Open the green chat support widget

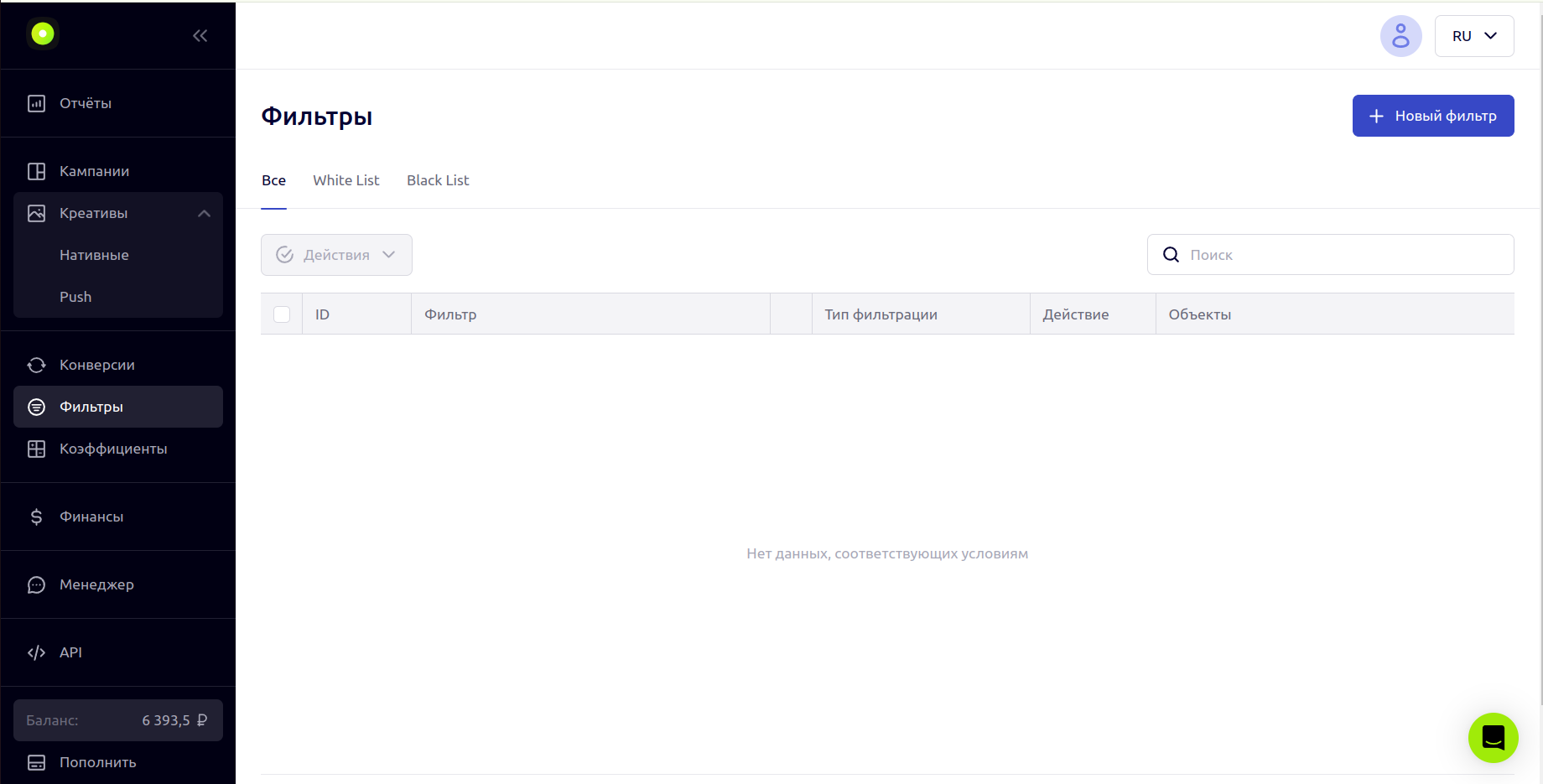tap(1493, 738)
